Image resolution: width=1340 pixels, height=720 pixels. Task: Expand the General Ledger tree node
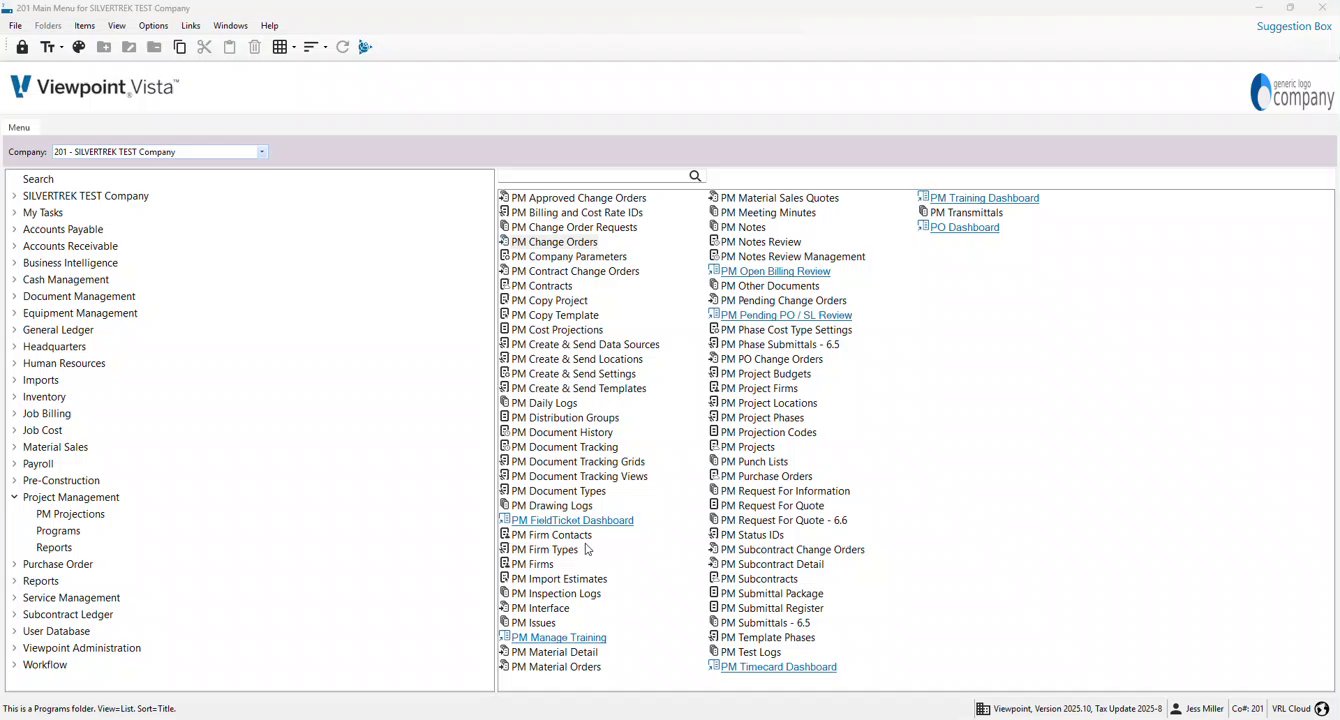tap(14, 330)
